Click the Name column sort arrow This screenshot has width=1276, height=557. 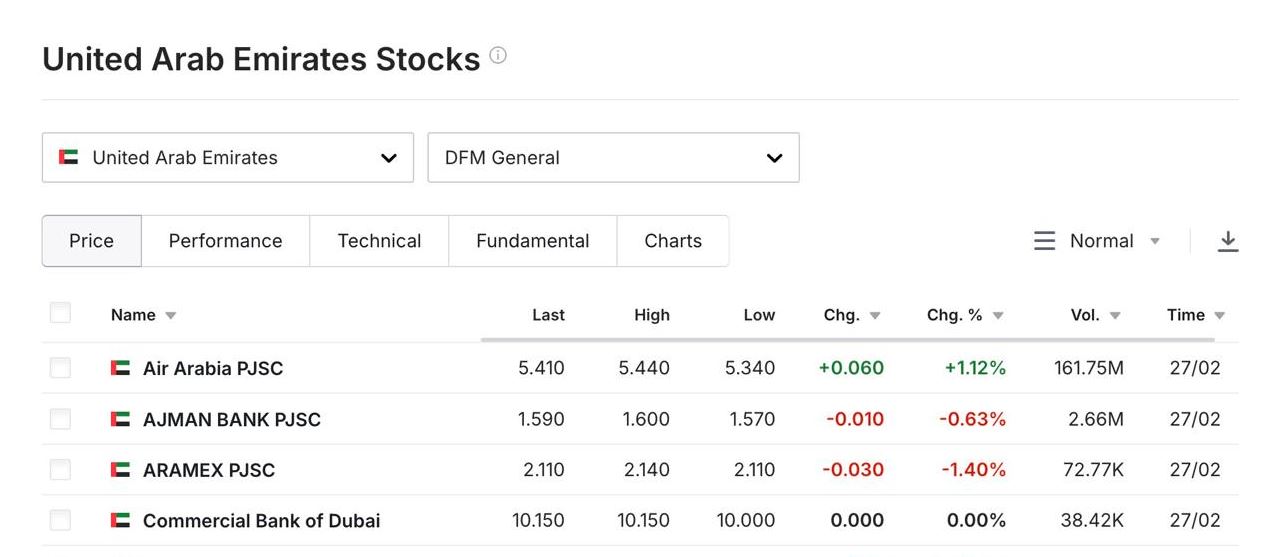pos(171,316)
